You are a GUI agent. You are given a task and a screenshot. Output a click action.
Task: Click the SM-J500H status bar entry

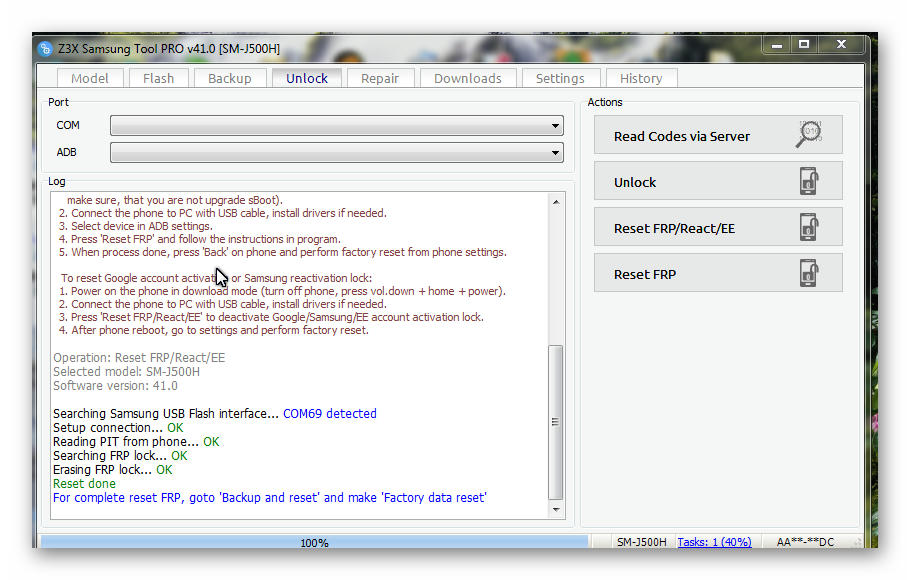pos(641,542)
